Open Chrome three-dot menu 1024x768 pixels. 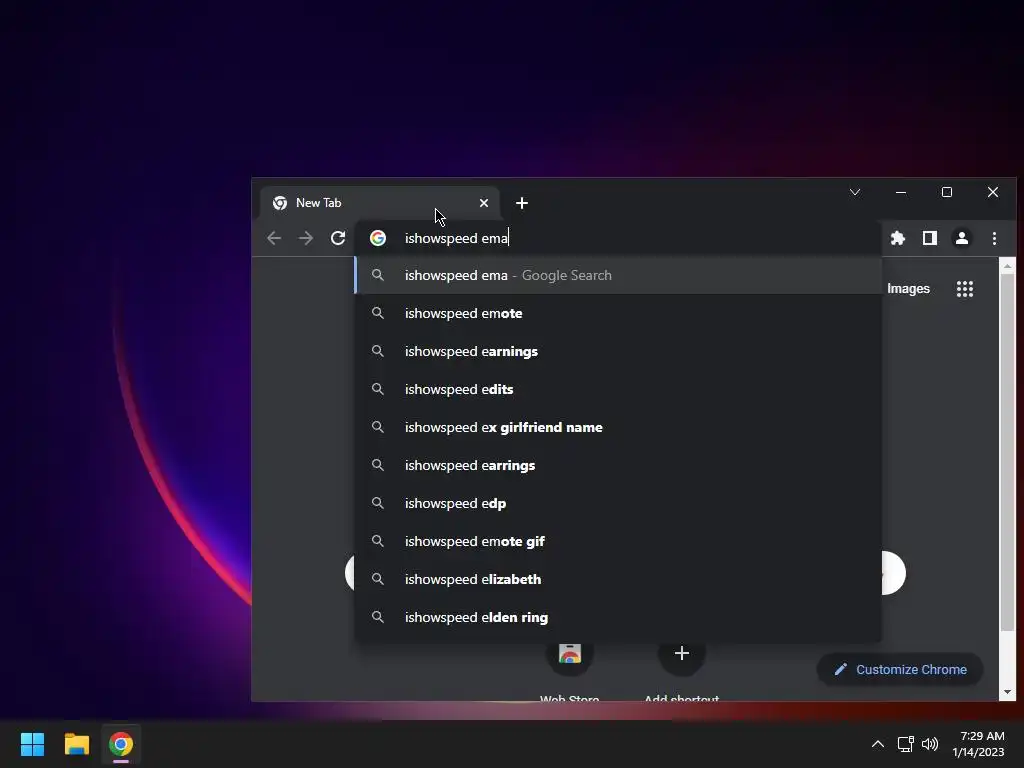pyautogui.click(x=994, y=238)
